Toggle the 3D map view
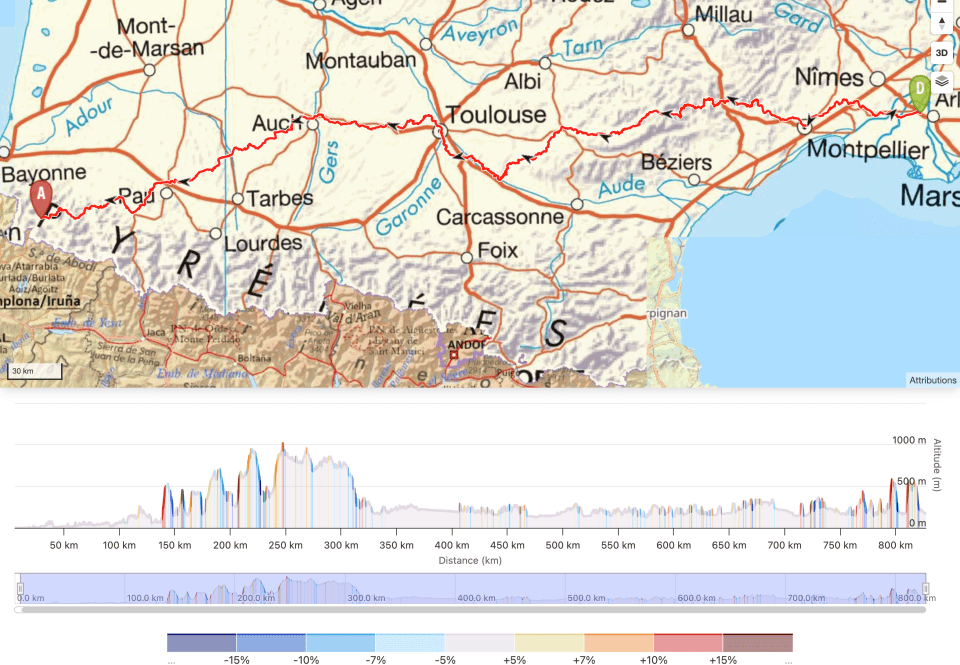This screenshot has width=960, height=665. click(x=941, y=53)
